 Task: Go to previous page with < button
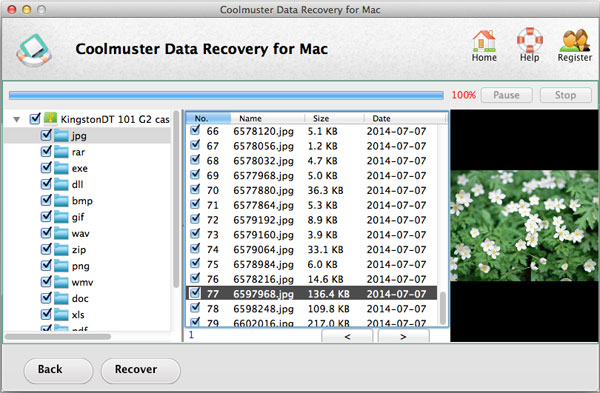pos(347,336)
